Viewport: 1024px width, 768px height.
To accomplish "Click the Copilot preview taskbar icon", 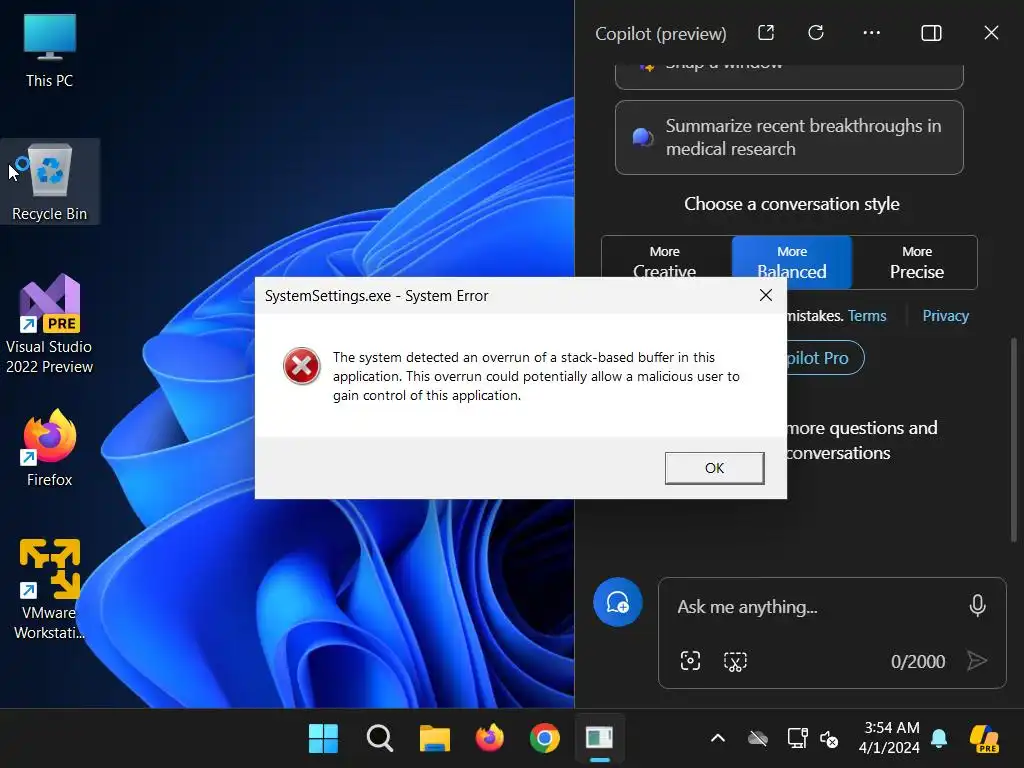I will (985, 739).
